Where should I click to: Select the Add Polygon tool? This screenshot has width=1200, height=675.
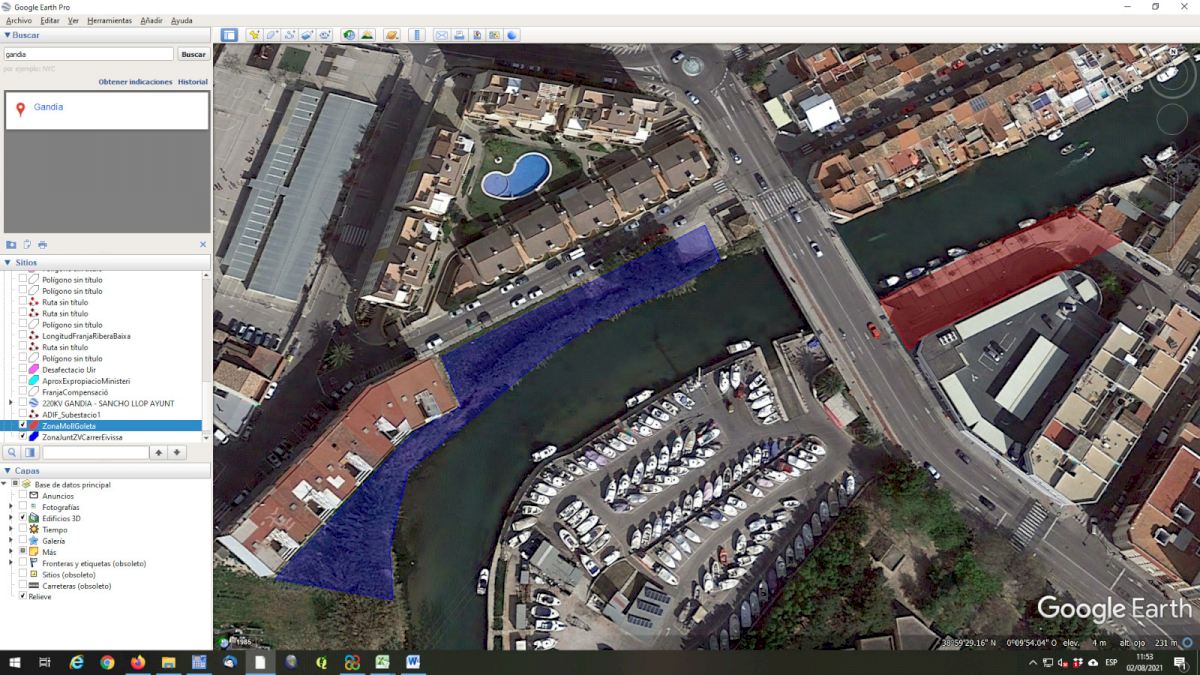pos(271,35)
